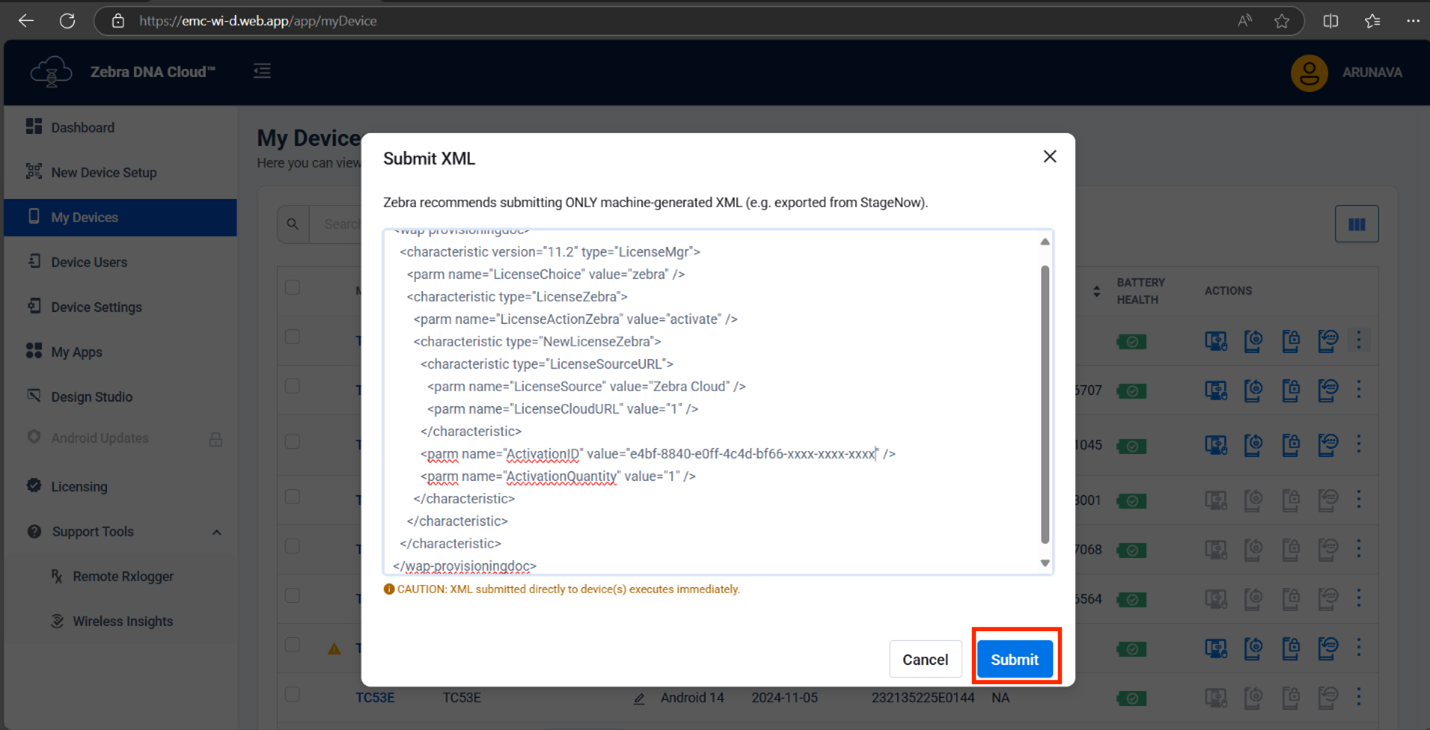Click the browser refresh icon
The height and width of the screenshot is (730, 1430).
(67, 21)
